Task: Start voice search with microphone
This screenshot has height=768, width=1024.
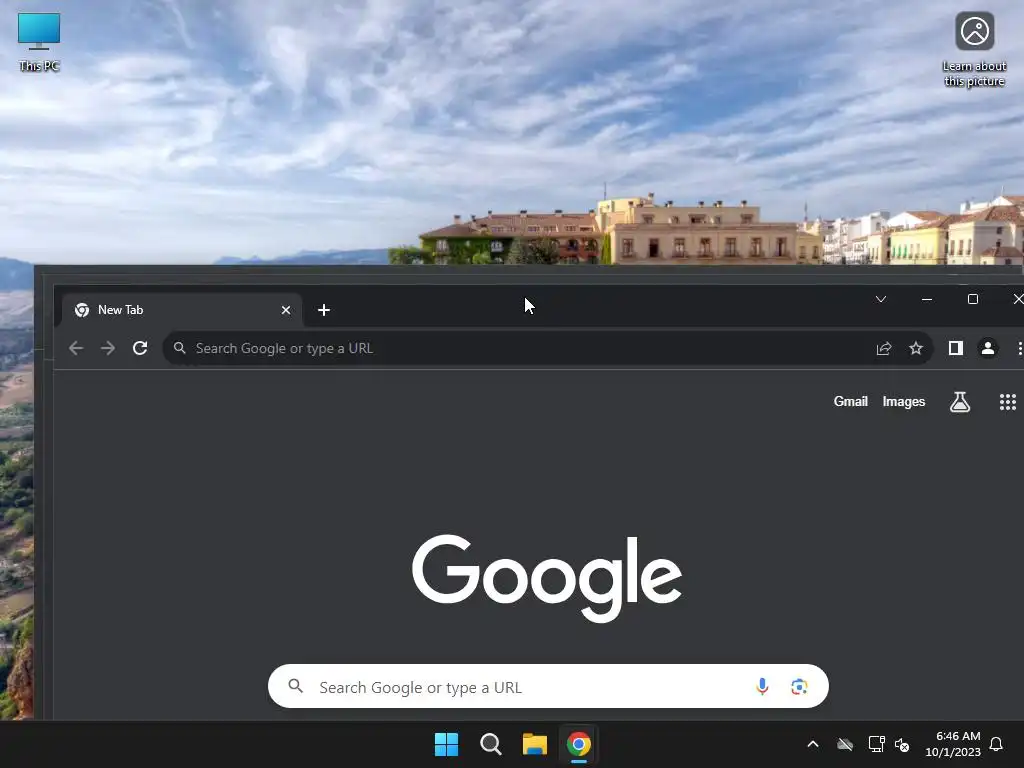Action: click(x=762, y=686)
